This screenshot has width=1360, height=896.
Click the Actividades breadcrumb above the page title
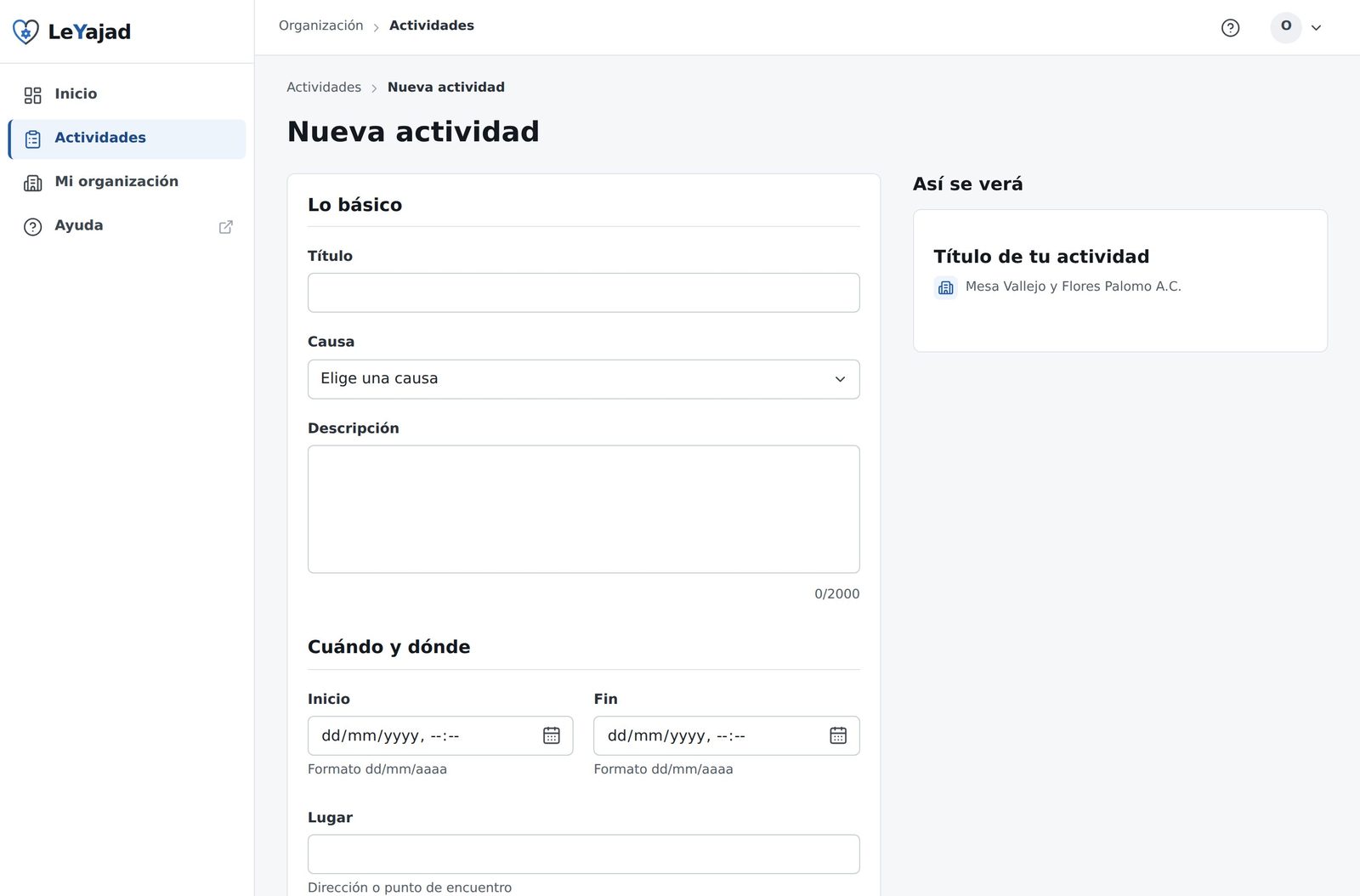point(323,87)
